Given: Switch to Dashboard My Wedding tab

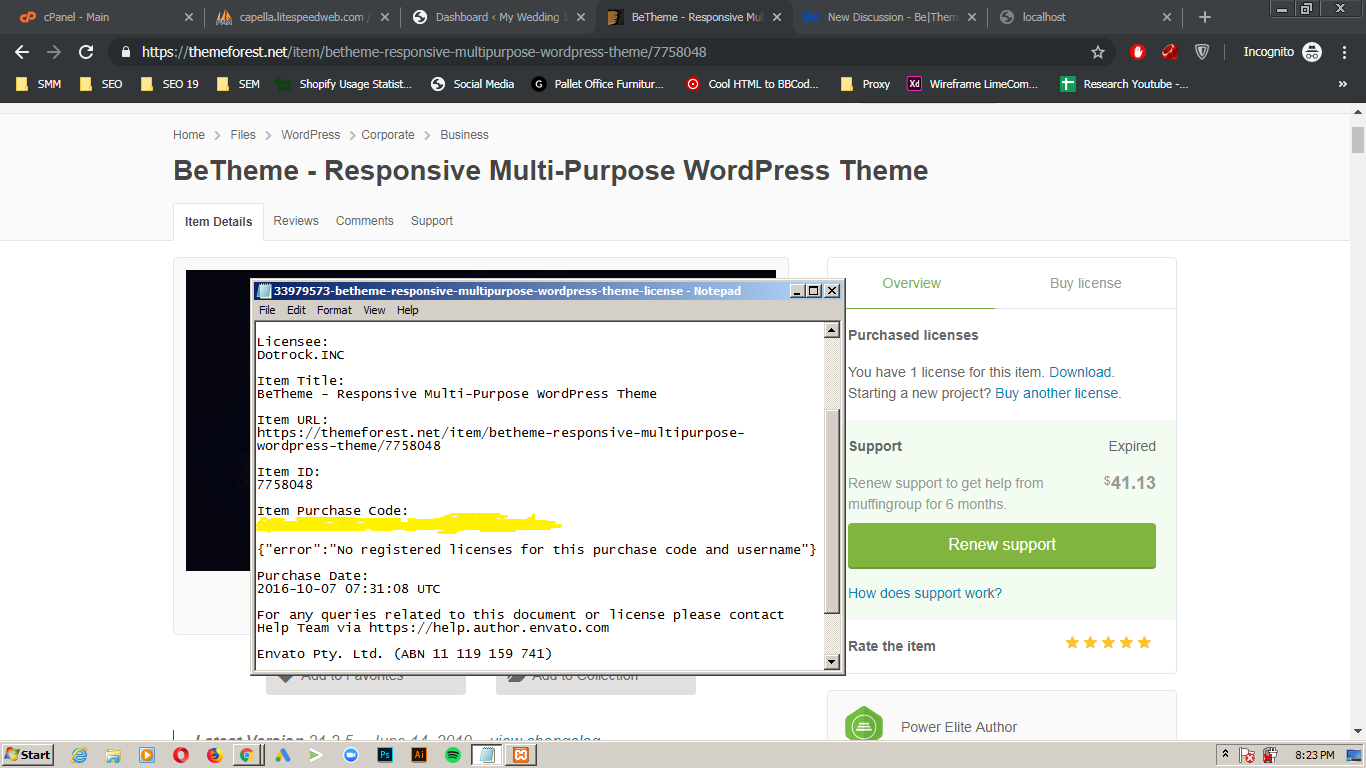Looking at the screenshot, I should pyautogui.click(x=498, y=17).
